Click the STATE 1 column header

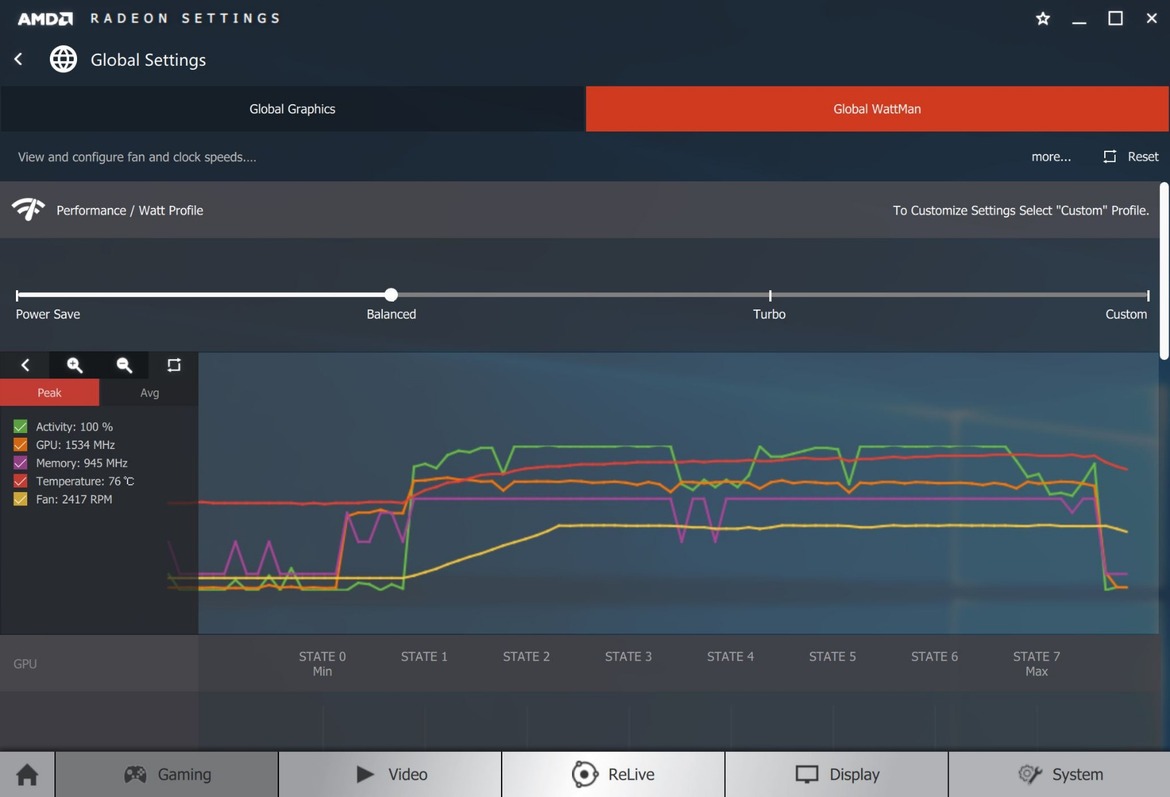coord(424,657)
